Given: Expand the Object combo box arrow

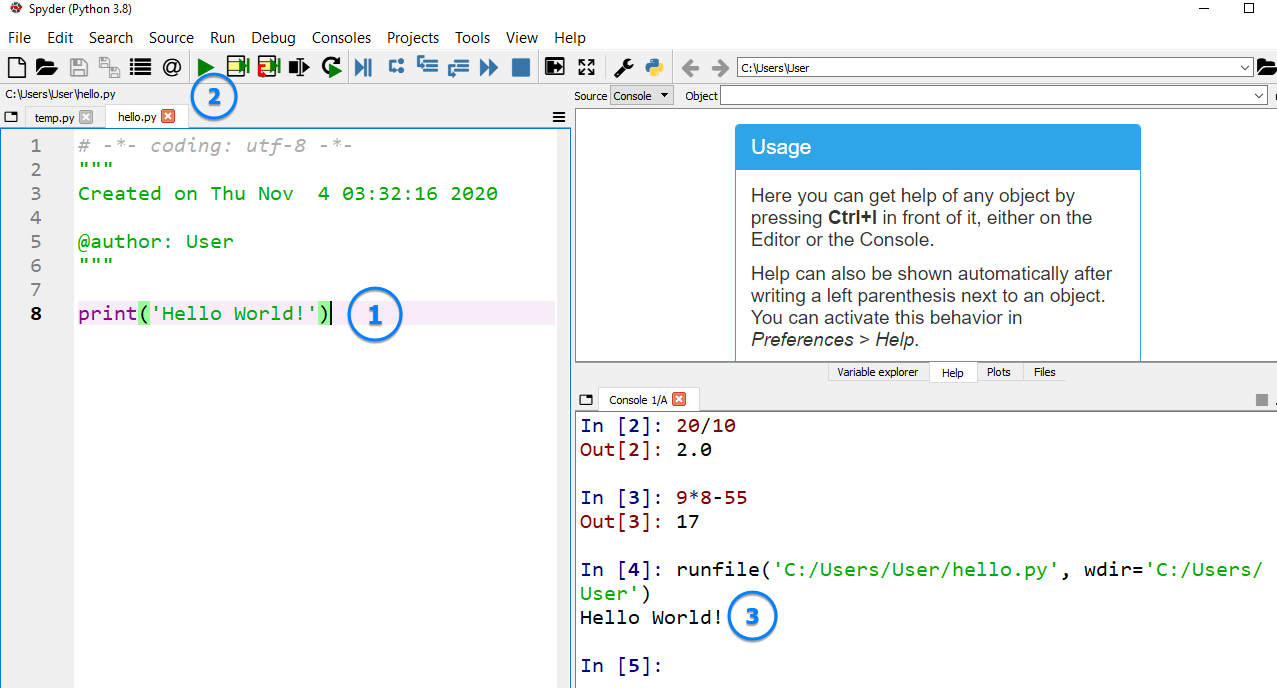Looking at the screenshot, I should pos(1258,96).
